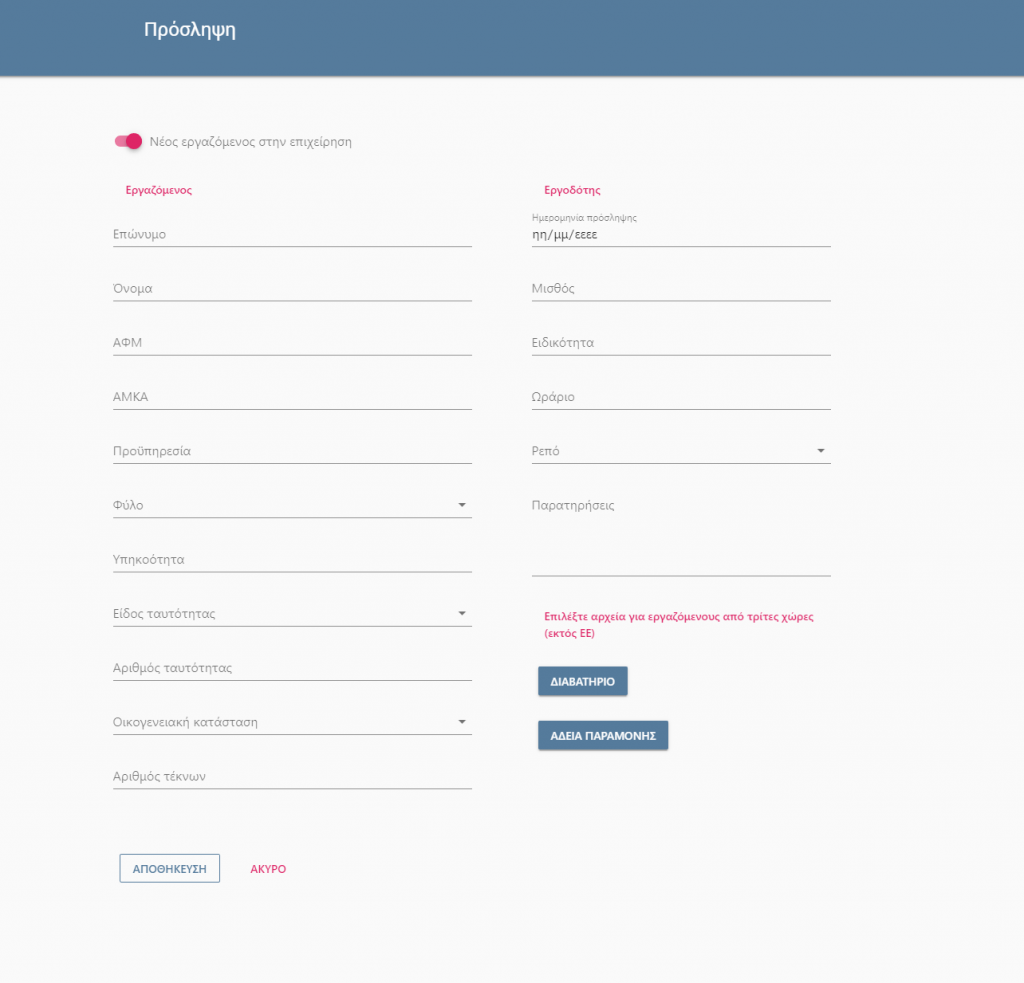This screenshot has width=1024, height=983.
Task: Expand the Είδος ταυτότητας dropdown
Action: point(292,613)
